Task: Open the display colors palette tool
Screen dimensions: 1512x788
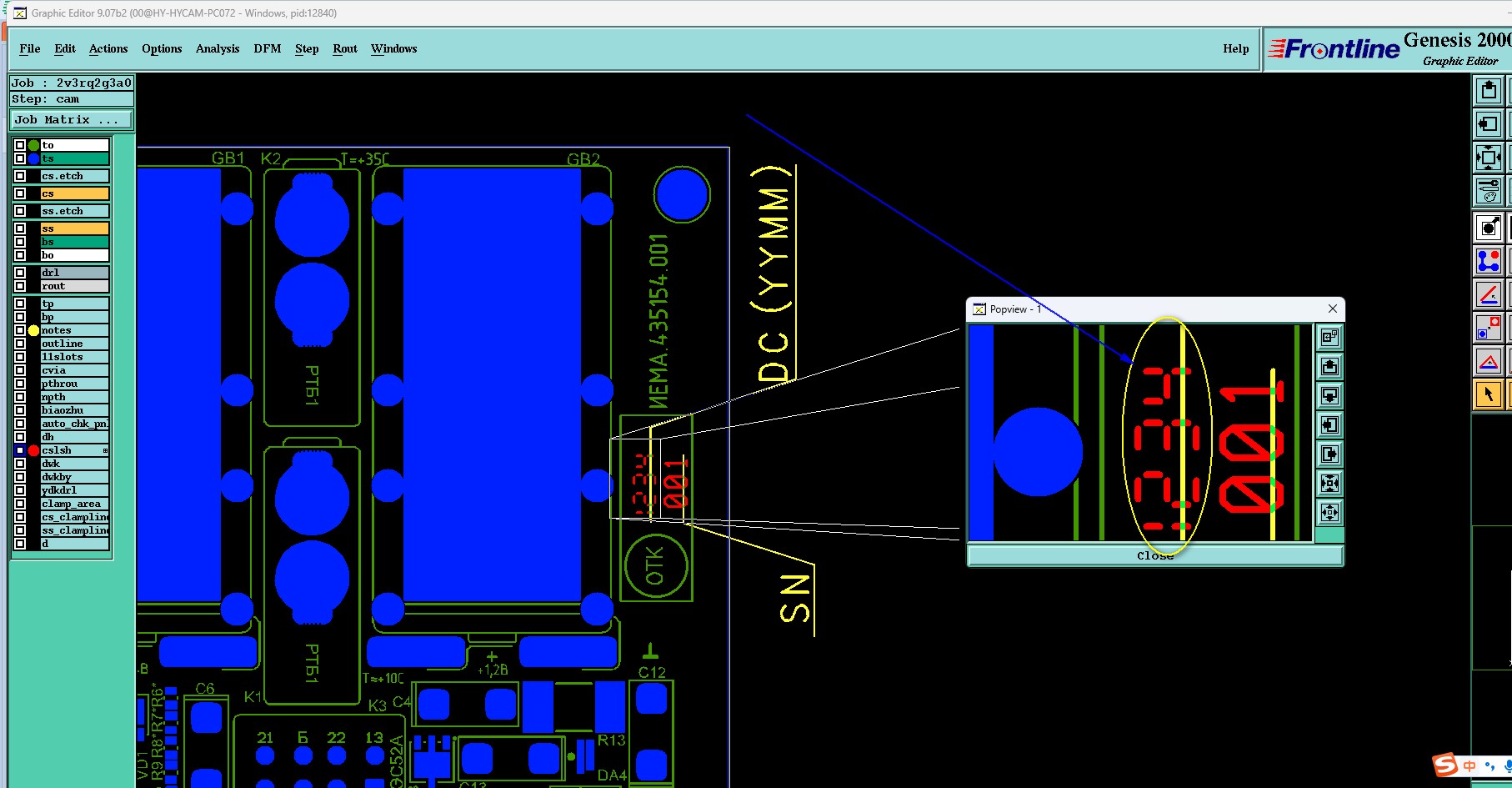Action: [x=1489, y=191]
